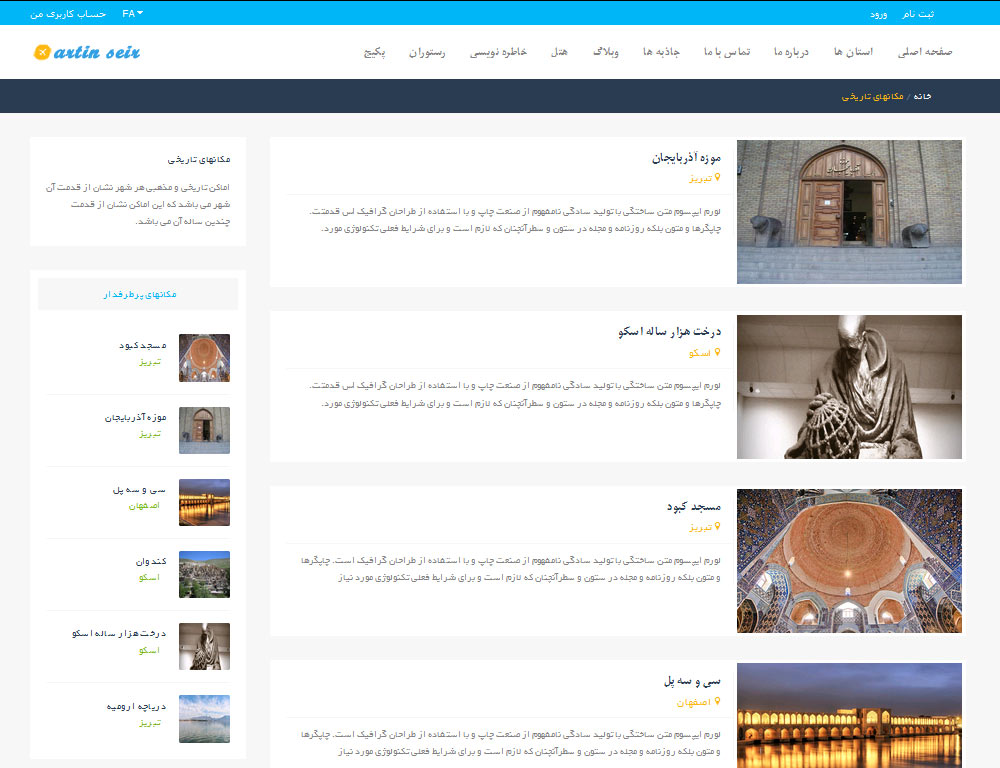Viewport: 1000px width, 768px height.
Task: Open مسجد کبود in popular sidebar
Action: tap(142, 345)
